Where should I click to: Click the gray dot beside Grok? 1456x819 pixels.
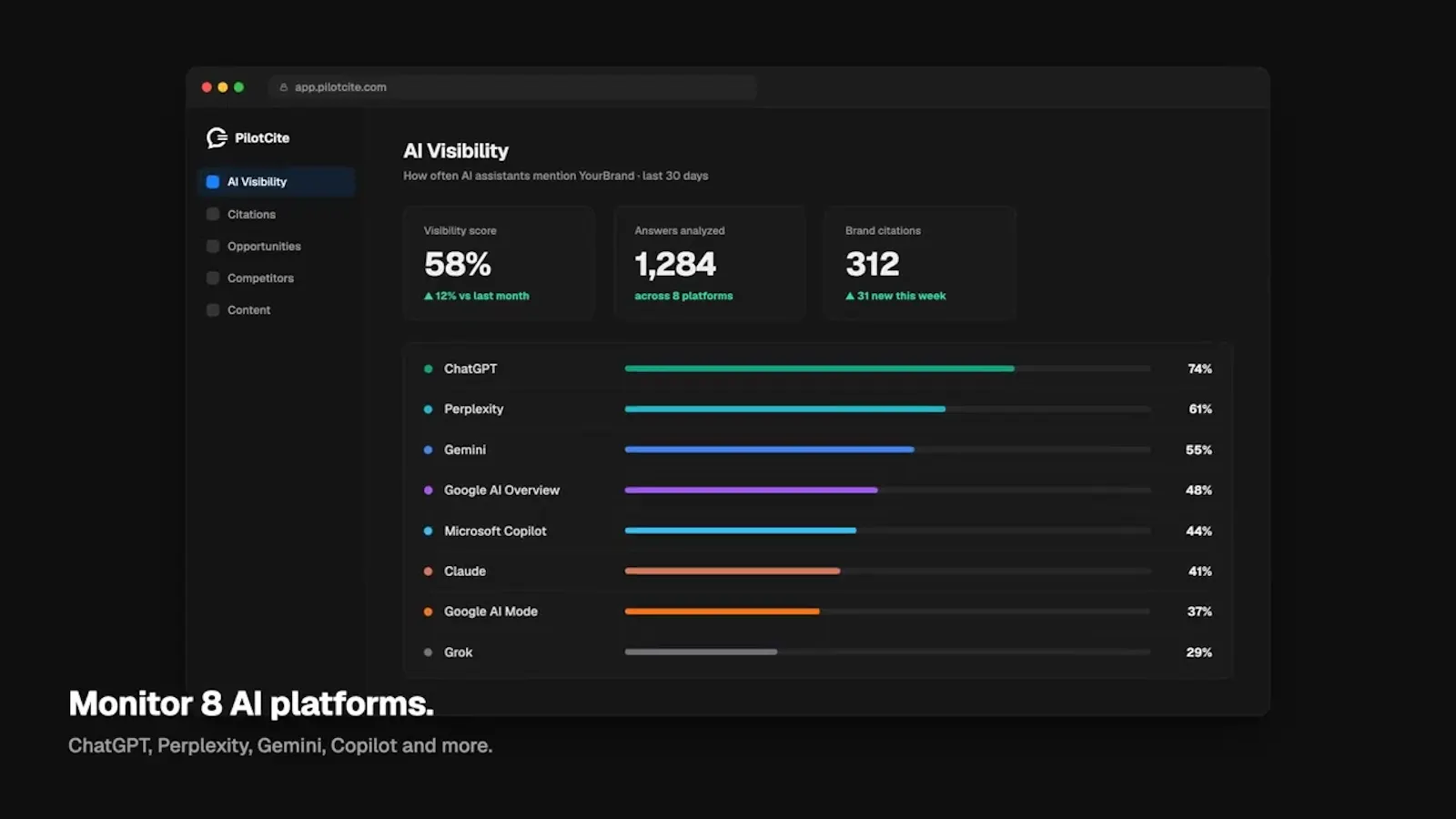(x=428, y=652)
